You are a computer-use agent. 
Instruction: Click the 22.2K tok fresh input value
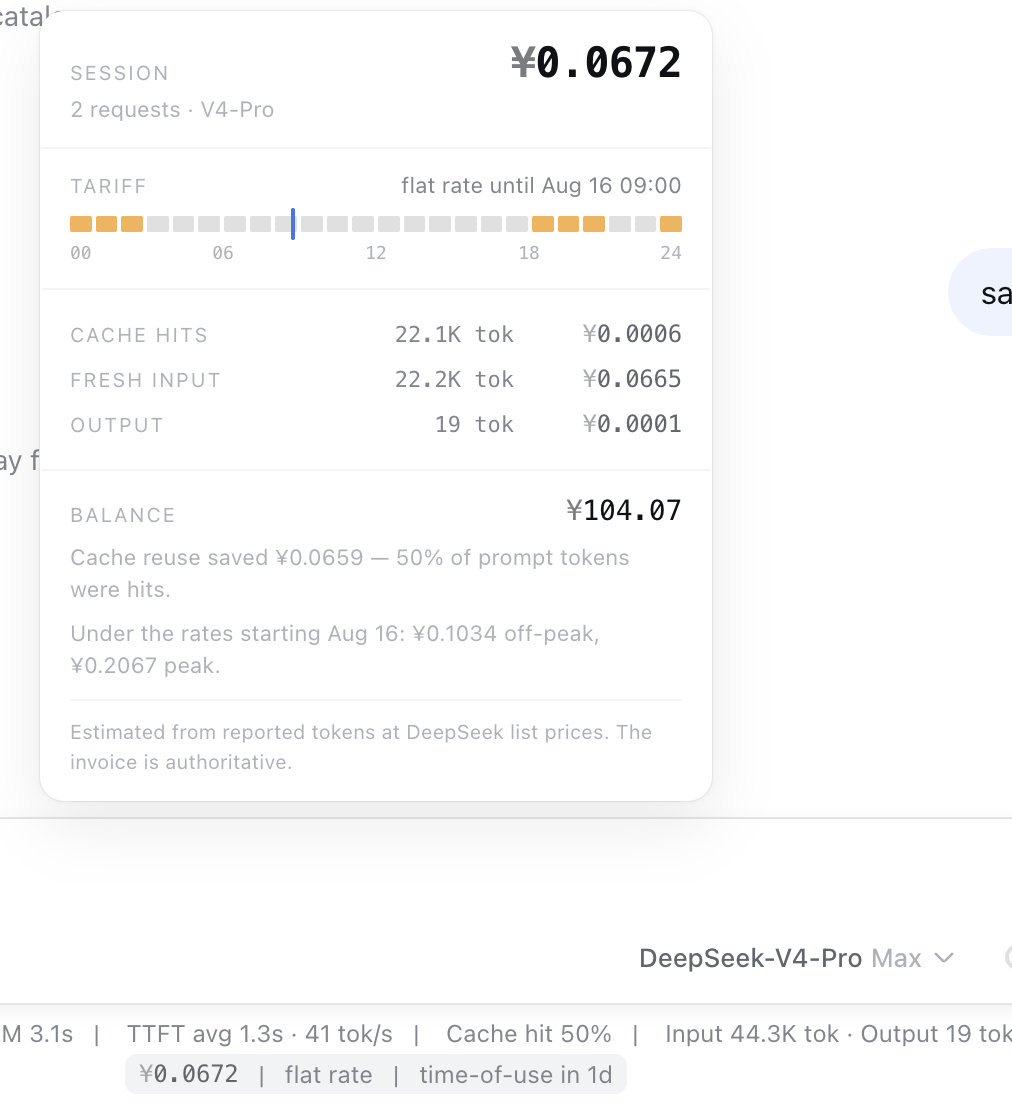[x=454, y=379]
